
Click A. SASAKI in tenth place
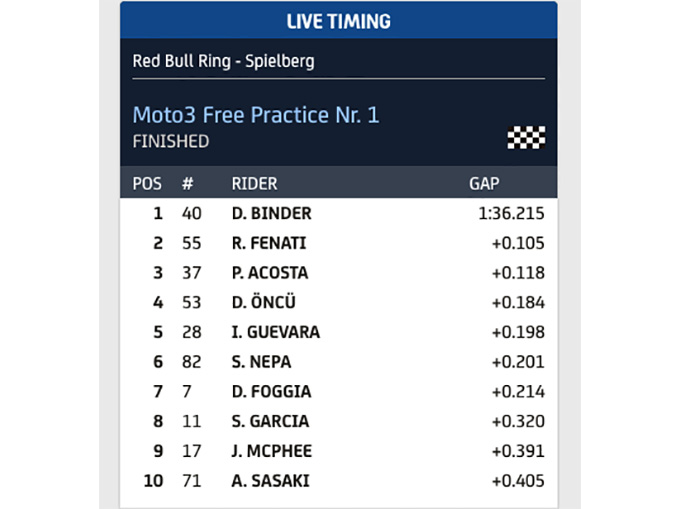(271, 481)
